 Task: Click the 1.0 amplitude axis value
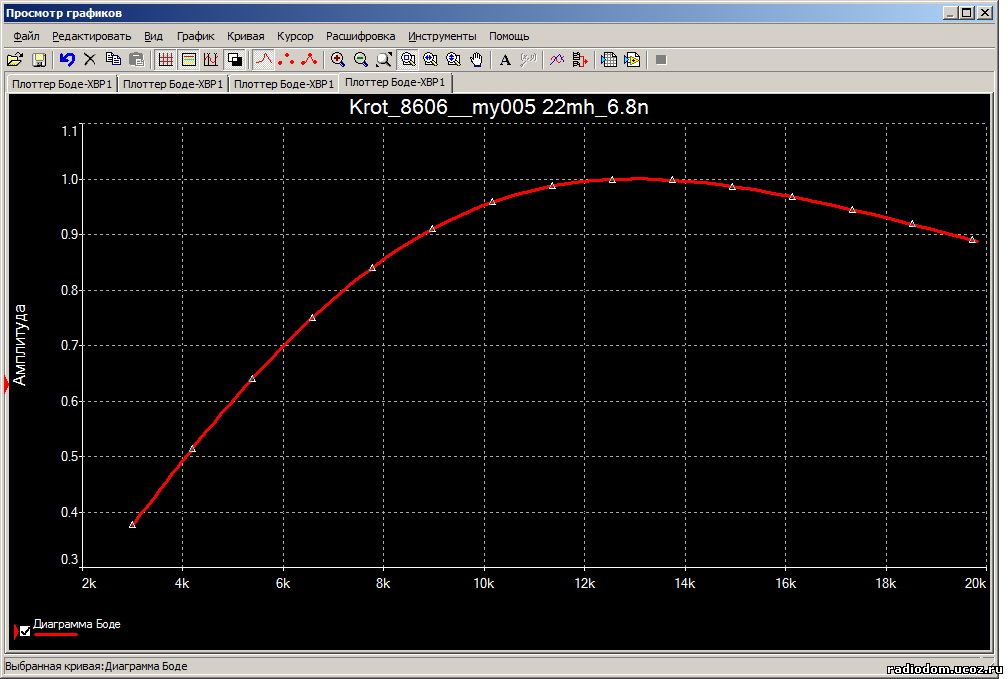tap(69, 179)
